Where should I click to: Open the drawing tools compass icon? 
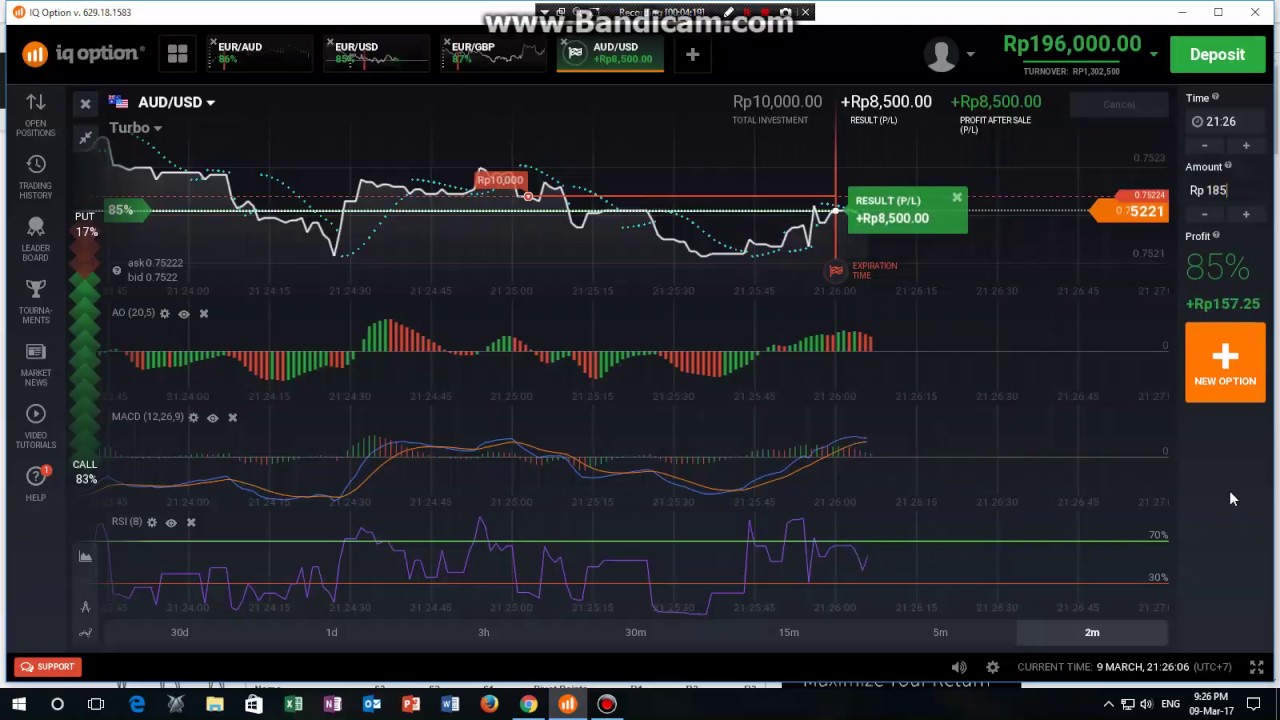click(86, 606)
